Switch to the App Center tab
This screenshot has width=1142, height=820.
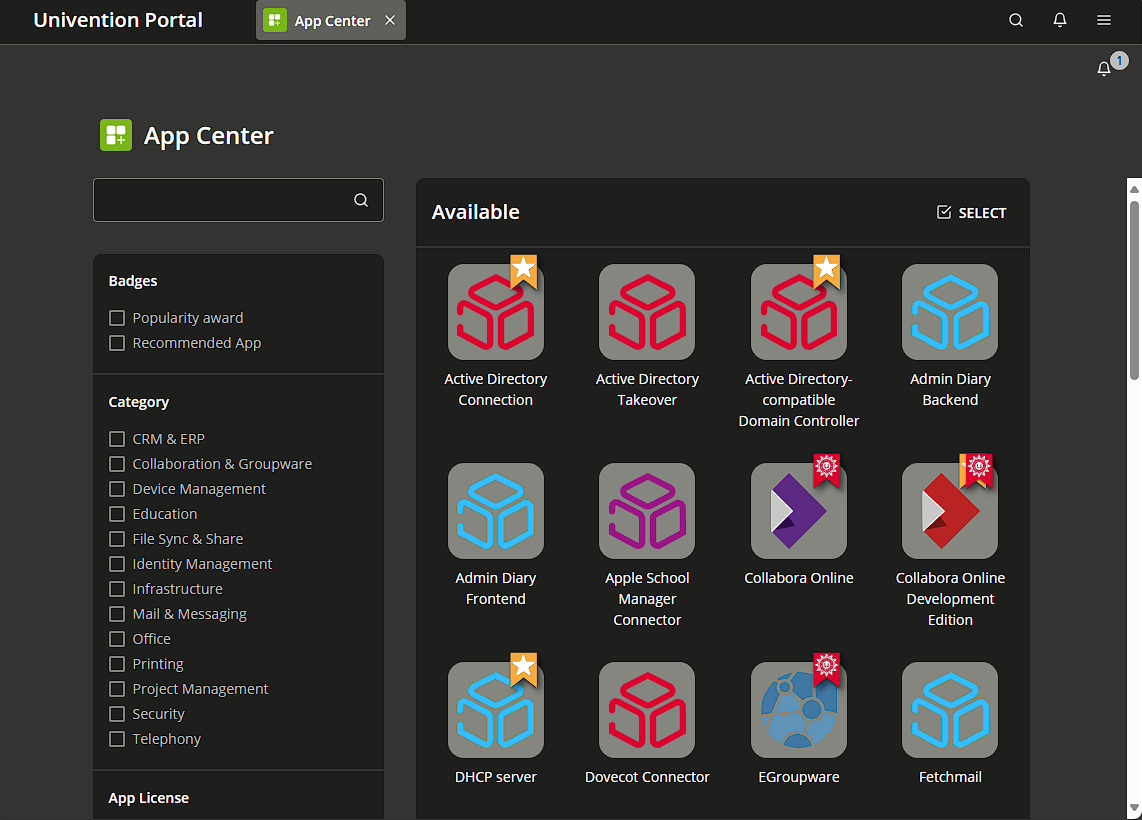pos(332,21)
